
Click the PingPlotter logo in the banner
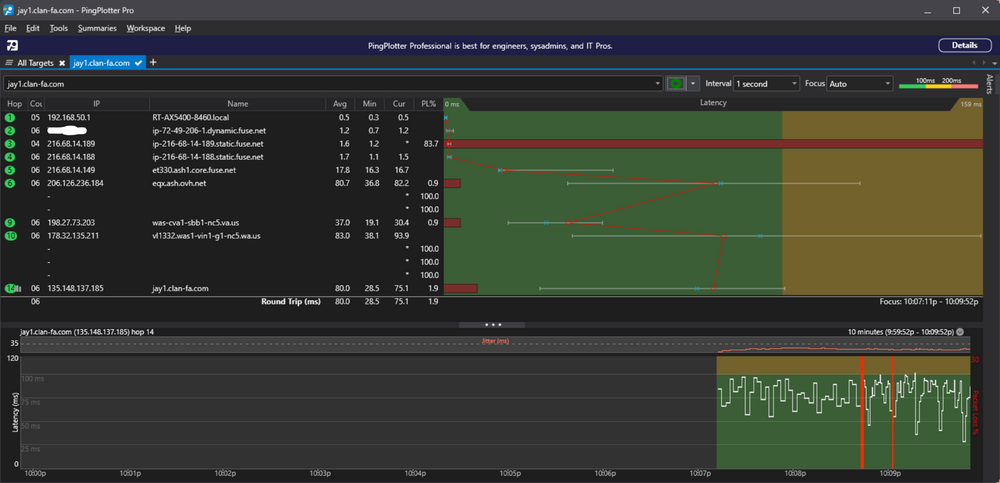click(x=12, y=45)
